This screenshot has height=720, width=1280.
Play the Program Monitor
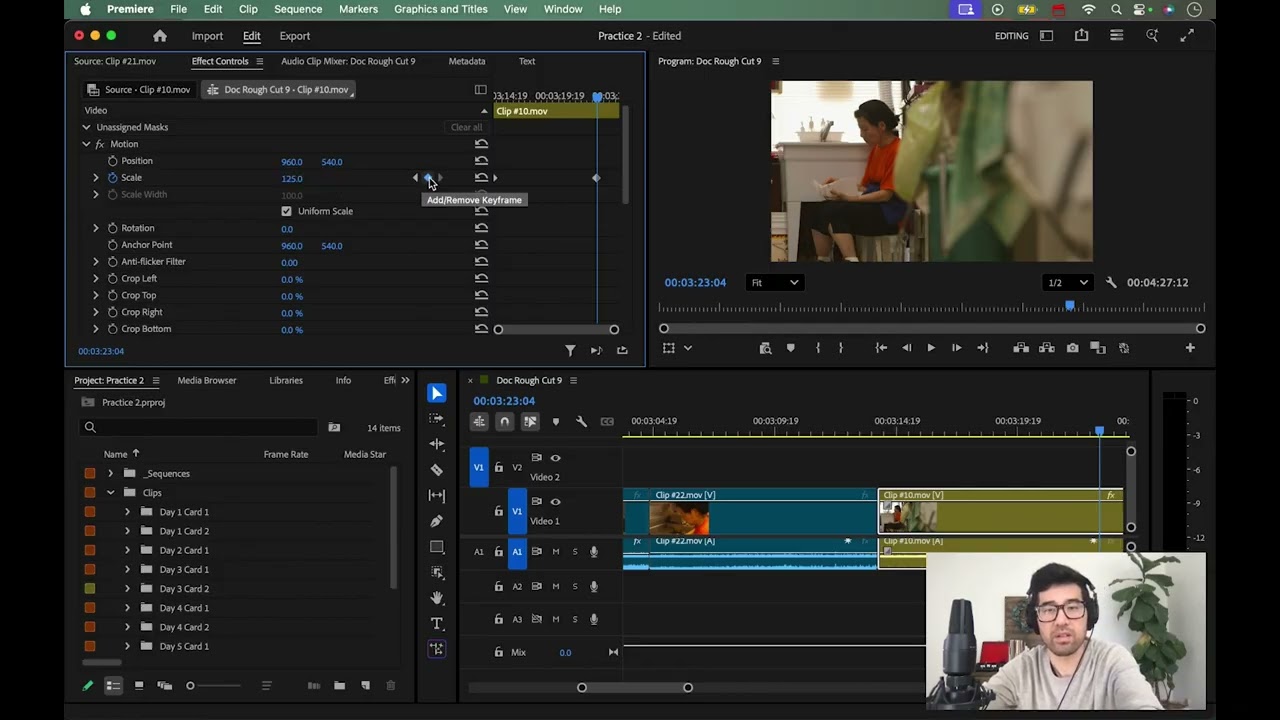pyautogui.click(x=931, y=348)
